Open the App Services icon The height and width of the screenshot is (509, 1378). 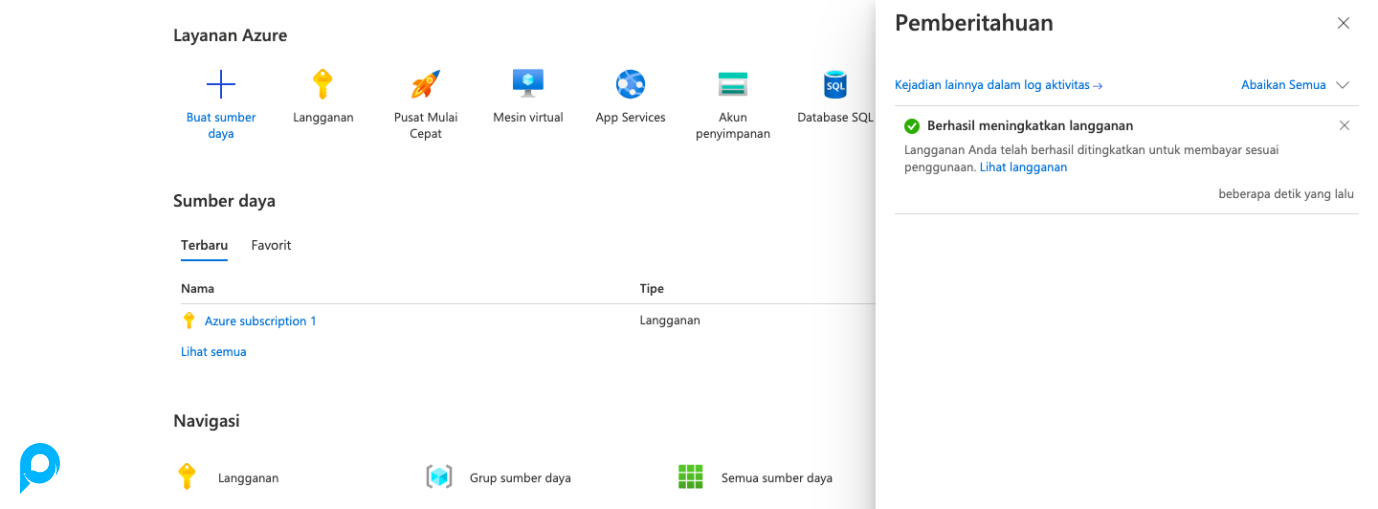tap(630, 84)
